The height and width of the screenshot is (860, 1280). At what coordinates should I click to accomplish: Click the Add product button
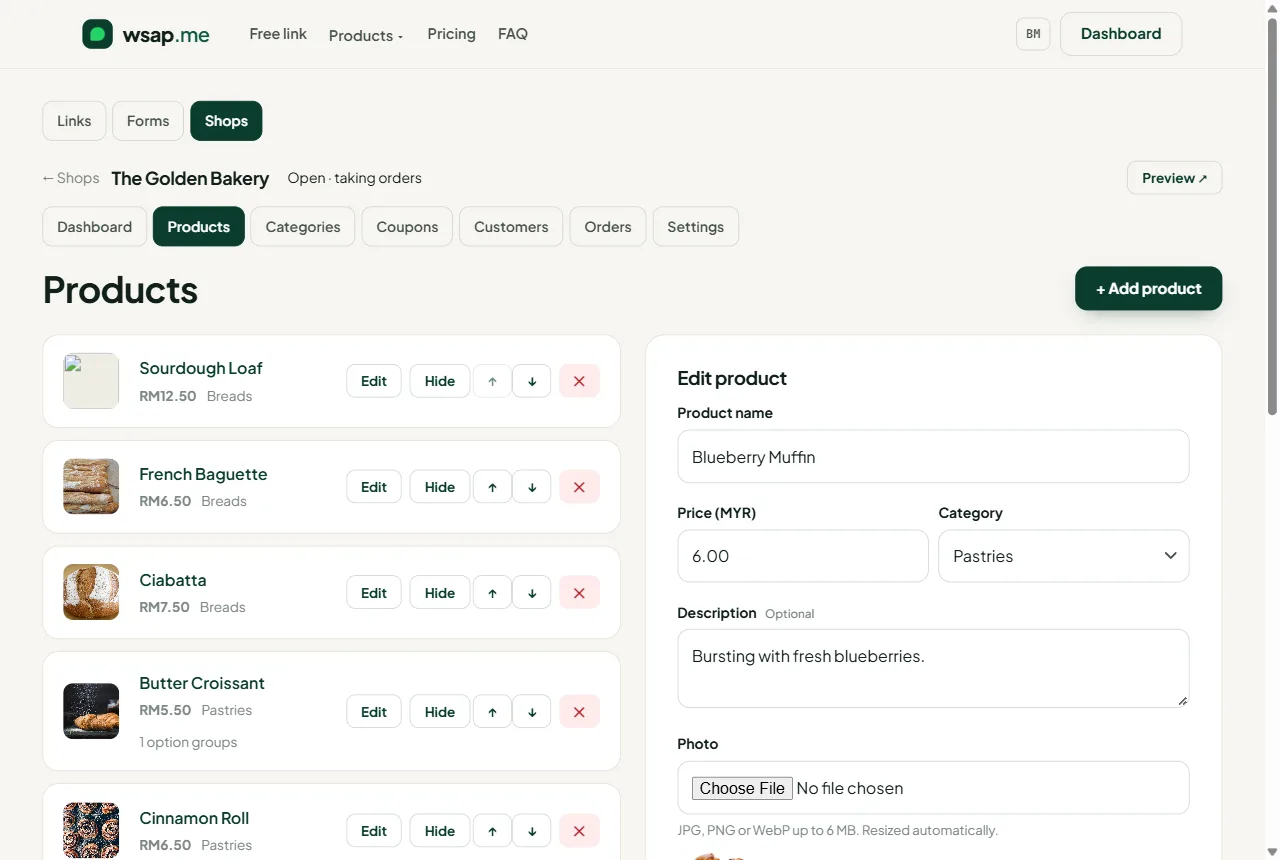[x=1148, y=289]
